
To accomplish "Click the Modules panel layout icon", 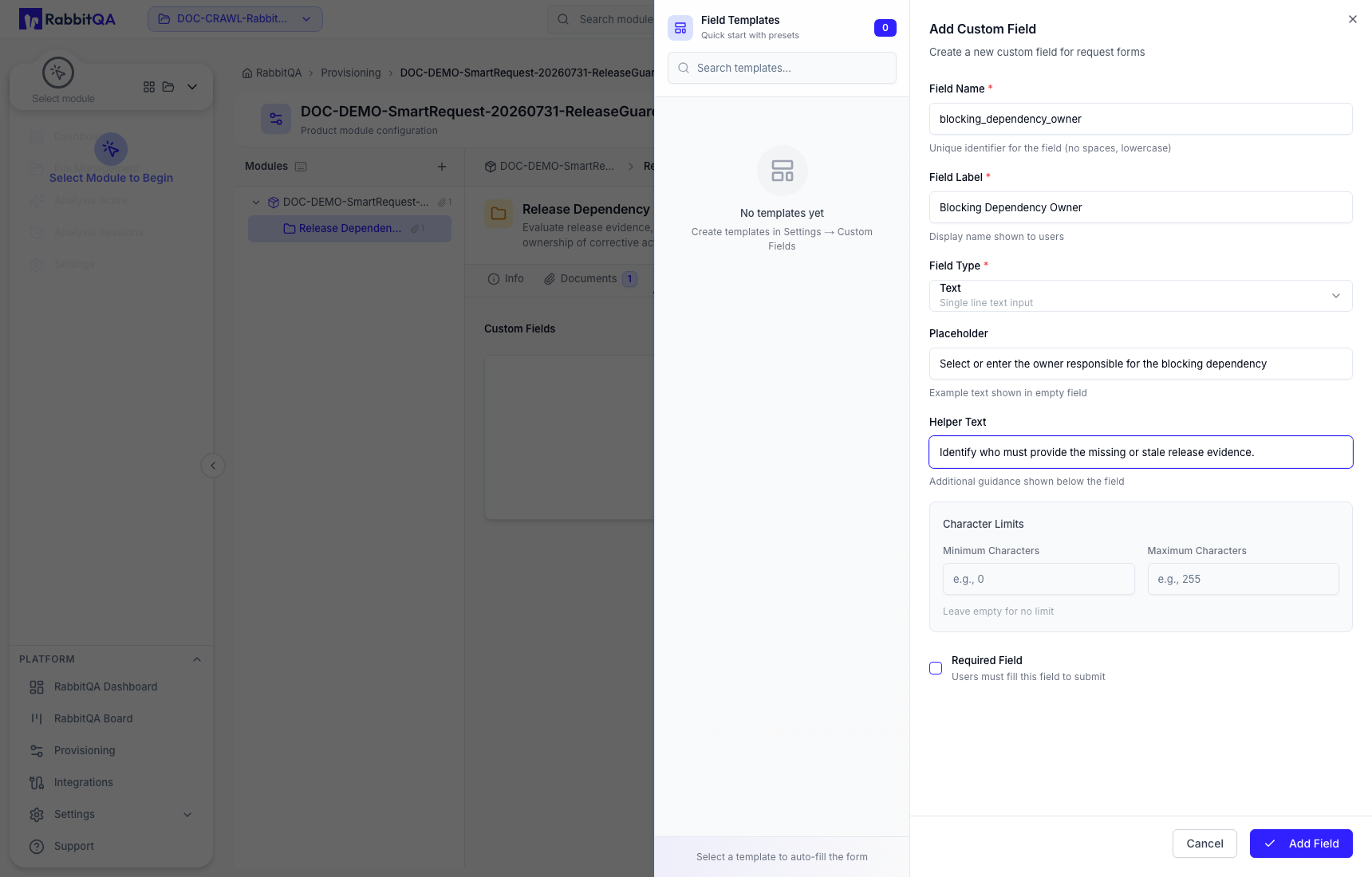I will point(301,167).
